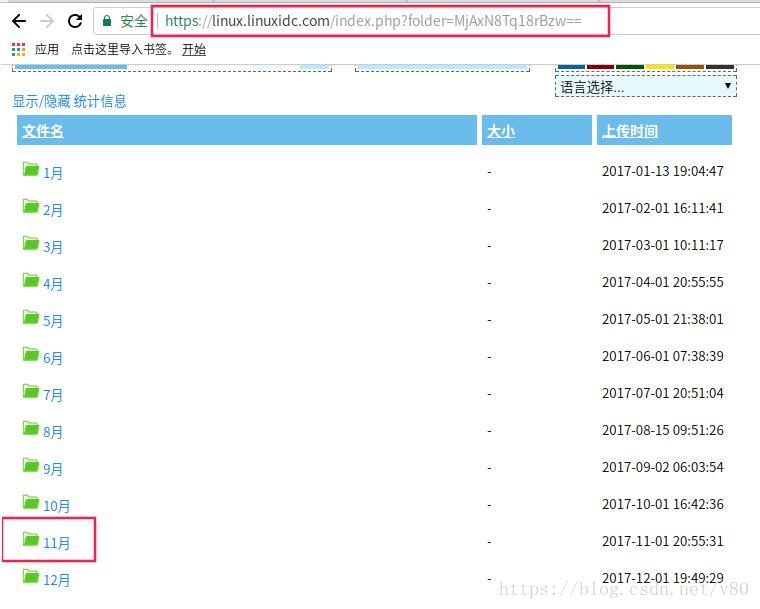Screen dimensions: 760x609
Task: Click the folder icon beside 11月
Action: [x=31, y=539]
